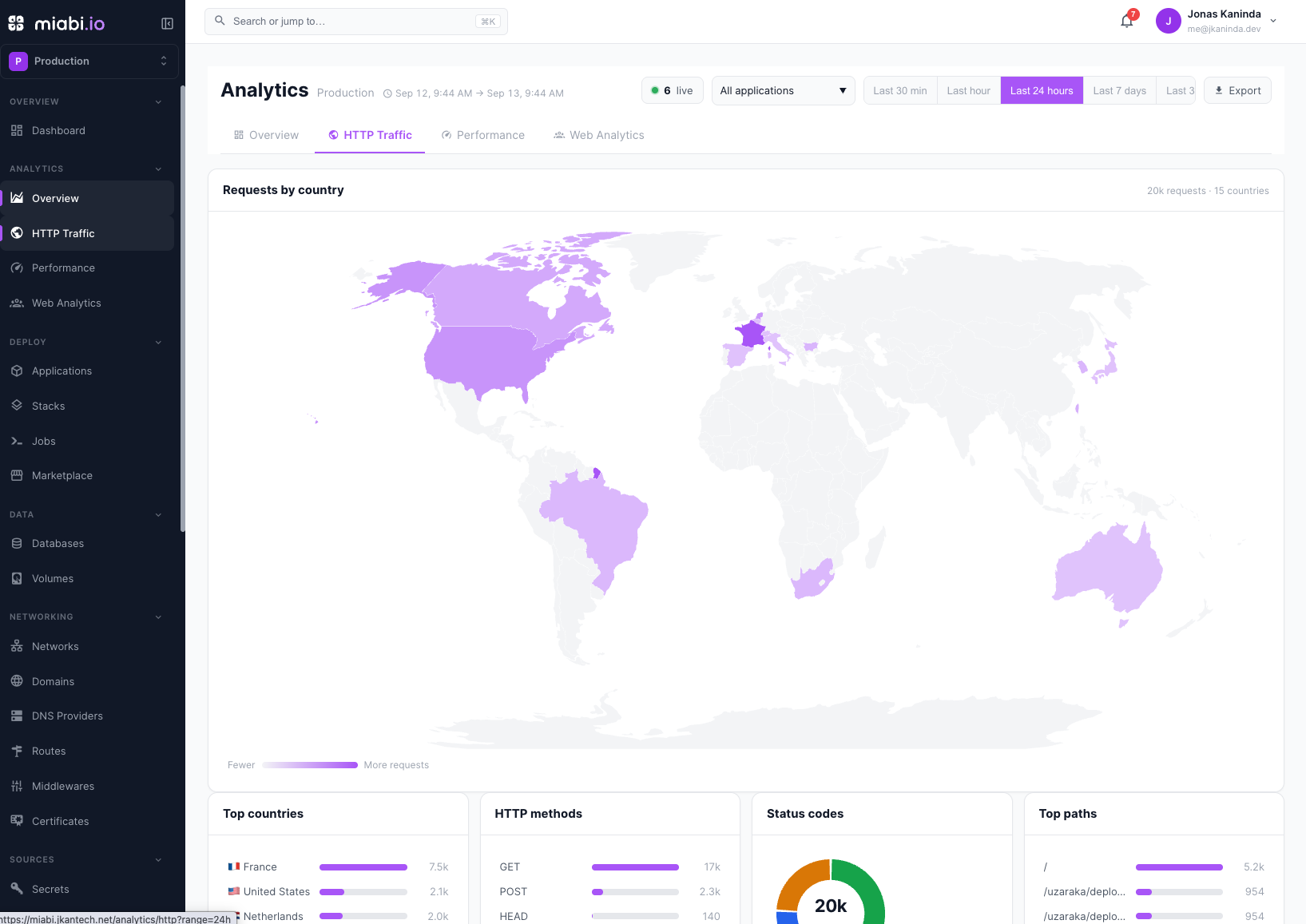This screenshot has height=924, width=1306.
Task: Open the notifications bell
Action: coord(1127,21)
